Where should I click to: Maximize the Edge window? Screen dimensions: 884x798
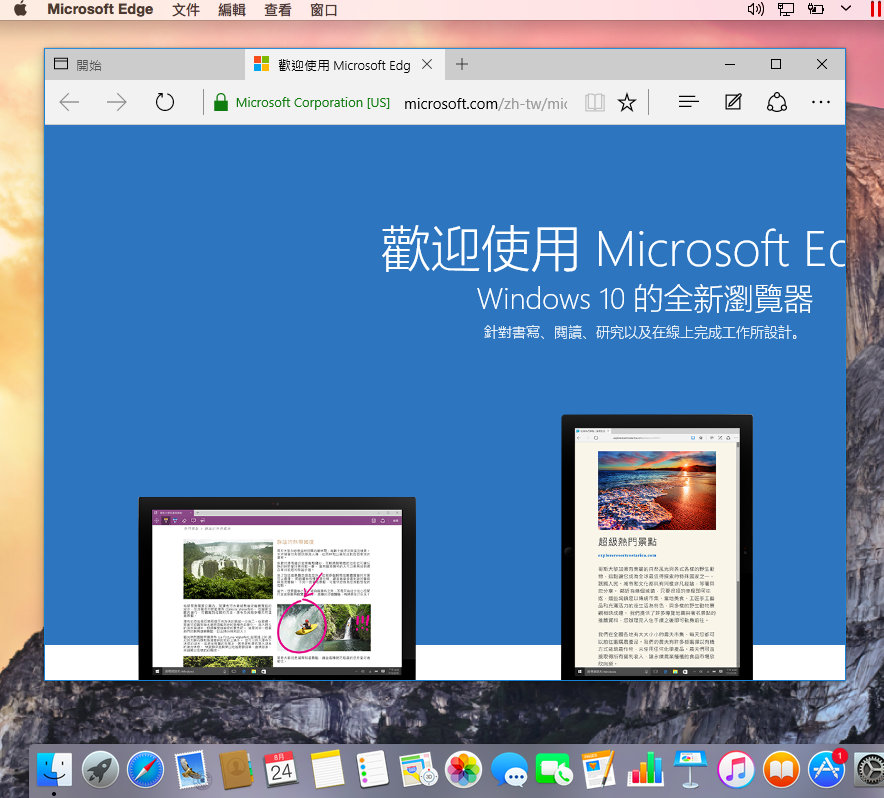pyautogui.click(x=776, y=64)
